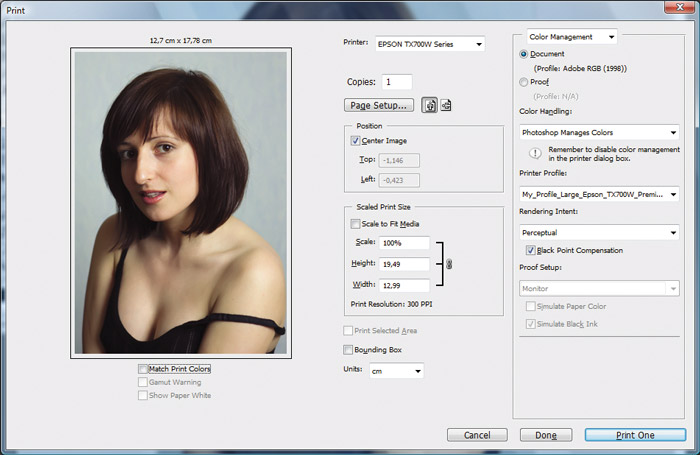Image resolution: width=700 pixels, height=455 pixels.
Task: Select portrait paper orientation icon
Action: point(430,104)
